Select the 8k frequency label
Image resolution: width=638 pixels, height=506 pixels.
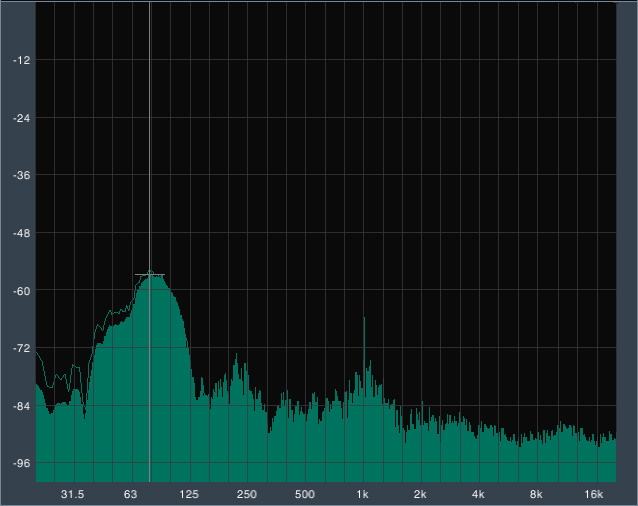536,494
